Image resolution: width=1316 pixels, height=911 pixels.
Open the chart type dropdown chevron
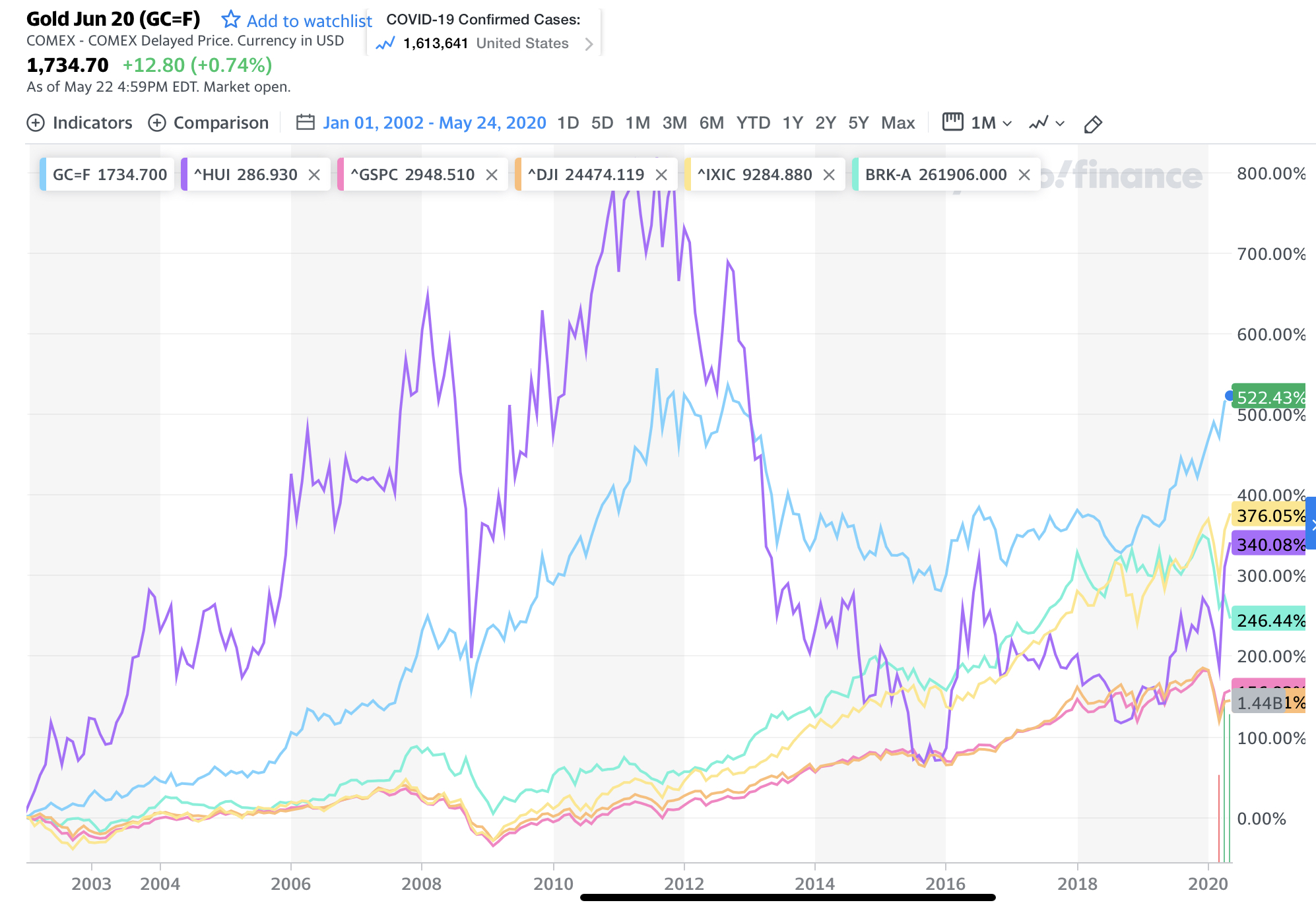click(x=1060, y=123)
